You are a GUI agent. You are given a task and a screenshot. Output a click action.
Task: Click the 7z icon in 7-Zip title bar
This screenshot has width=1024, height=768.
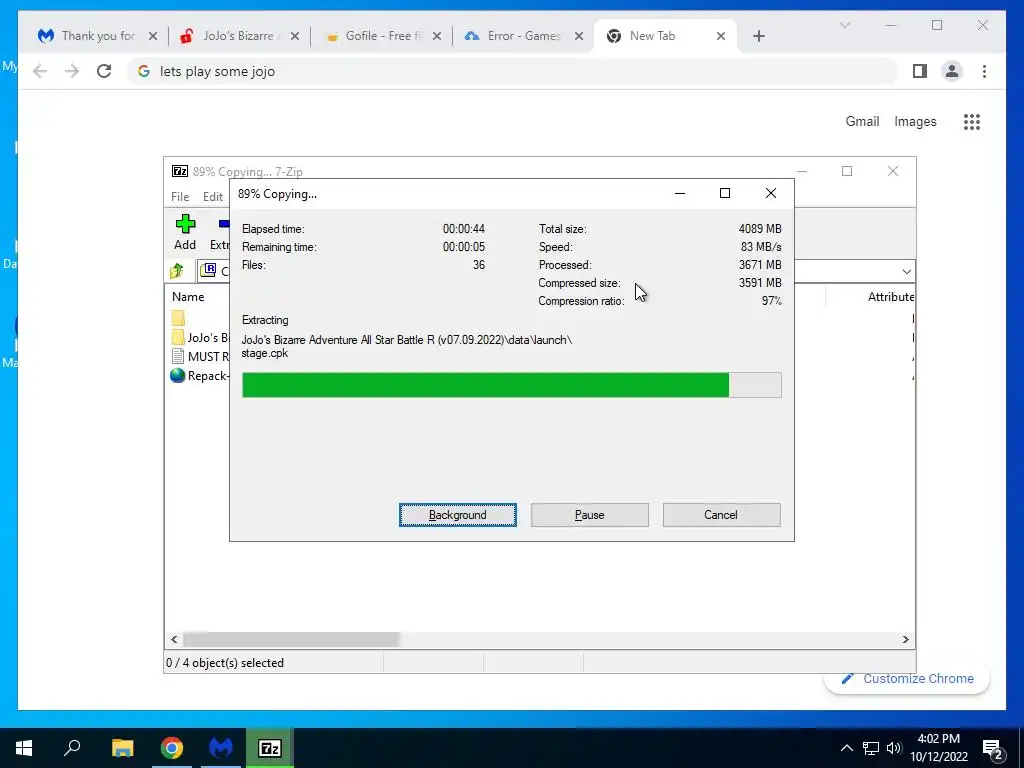point(180,171)
